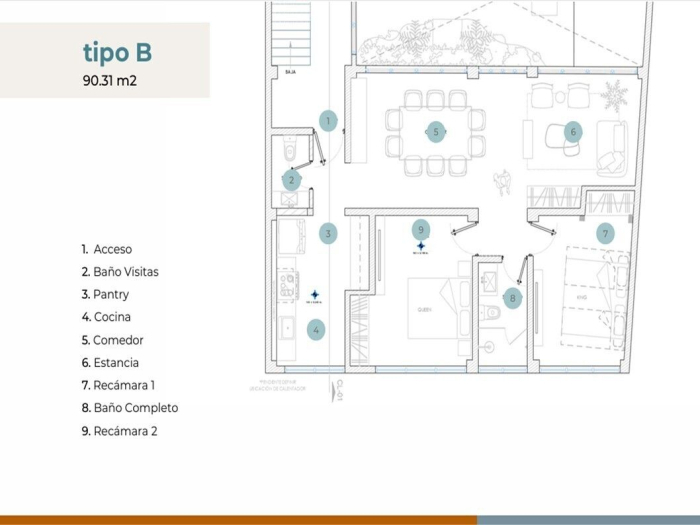700x525 pixels.
Task: Click the full bathroom toilet symbol
Action: 490,312
